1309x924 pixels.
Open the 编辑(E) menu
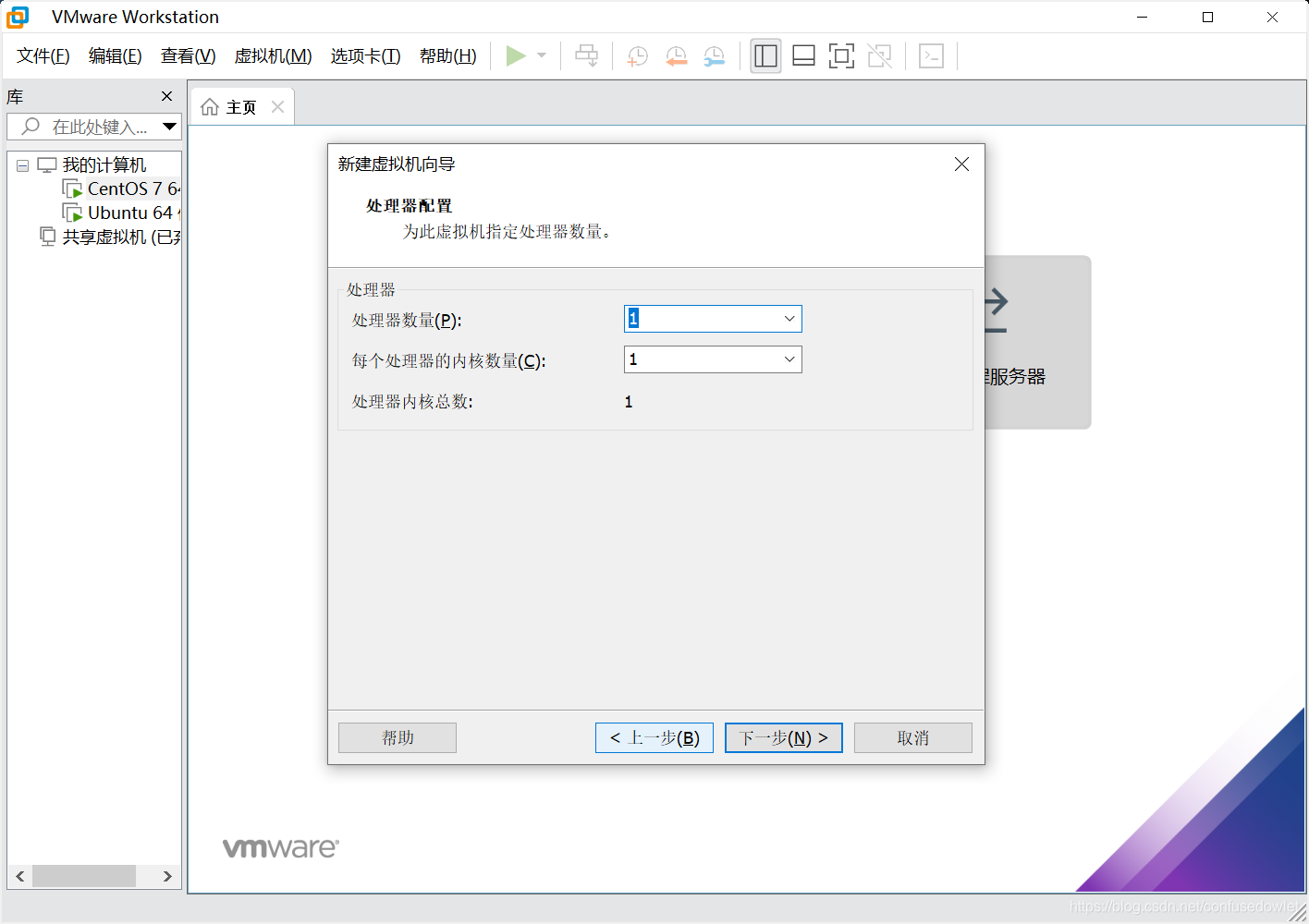[115, 56]
